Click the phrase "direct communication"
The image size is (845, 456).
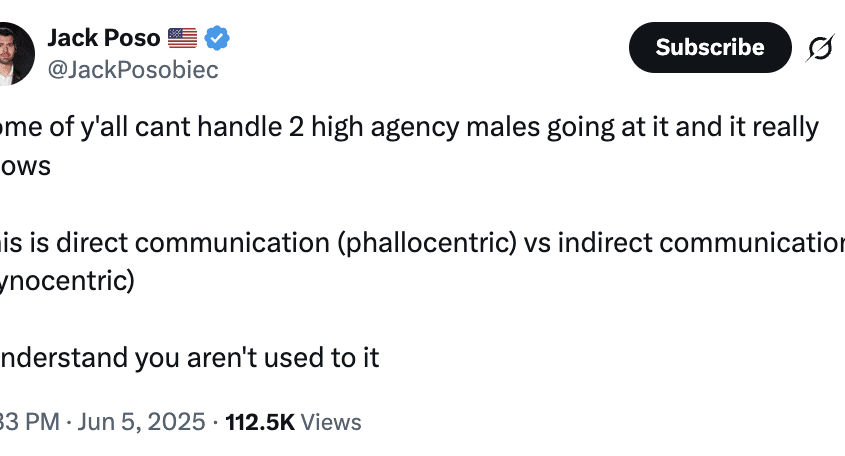click(x=193, y=243)
